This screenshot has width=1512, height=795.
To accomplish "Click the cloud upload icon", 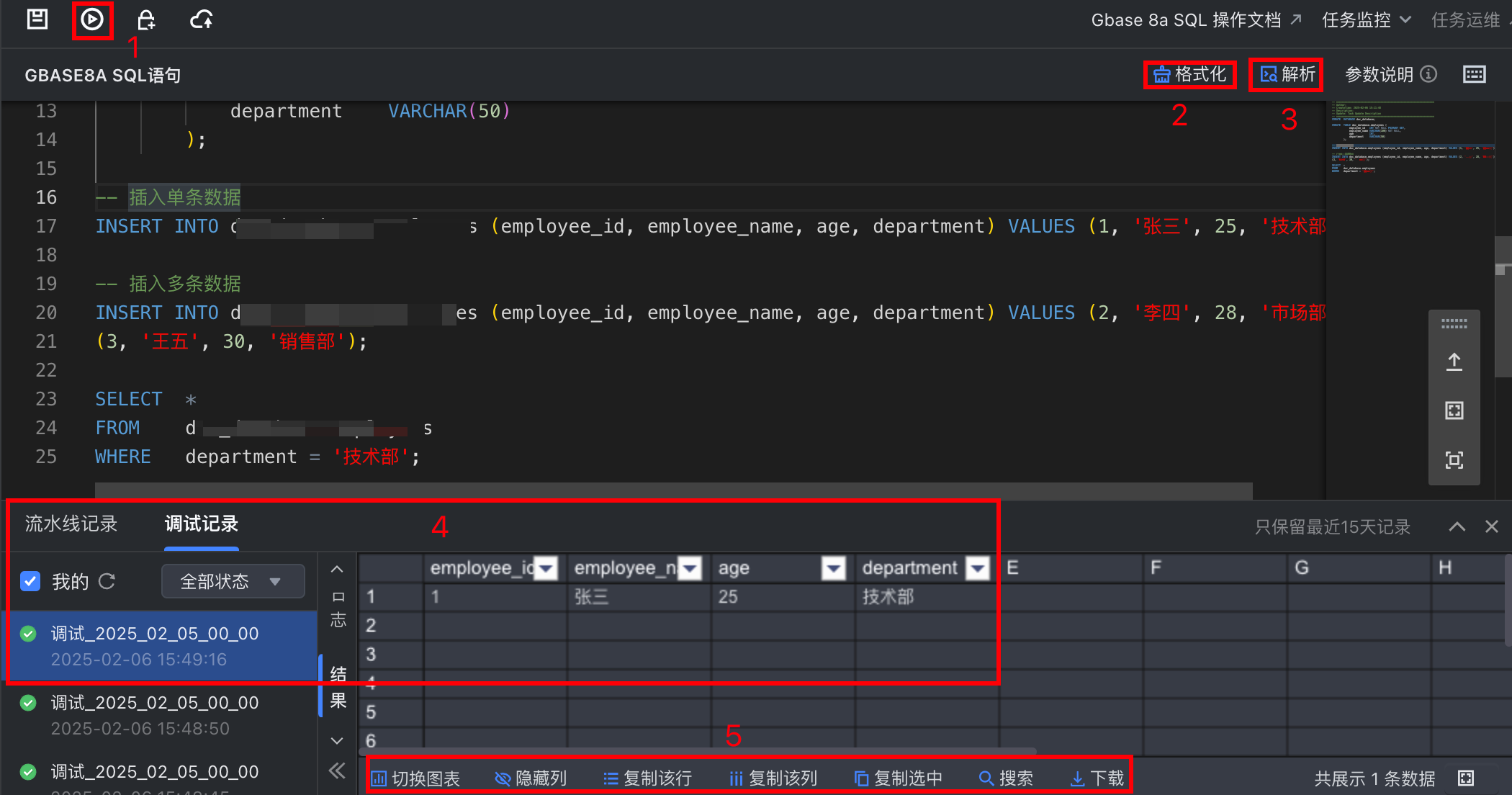I will coord(202,19).
